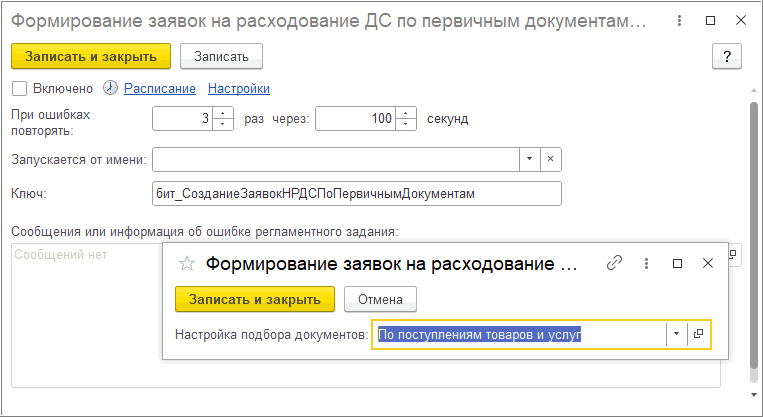The image size is (763, 417).
Task: Click the help question mark button
Action: click(x=725, y=56)
